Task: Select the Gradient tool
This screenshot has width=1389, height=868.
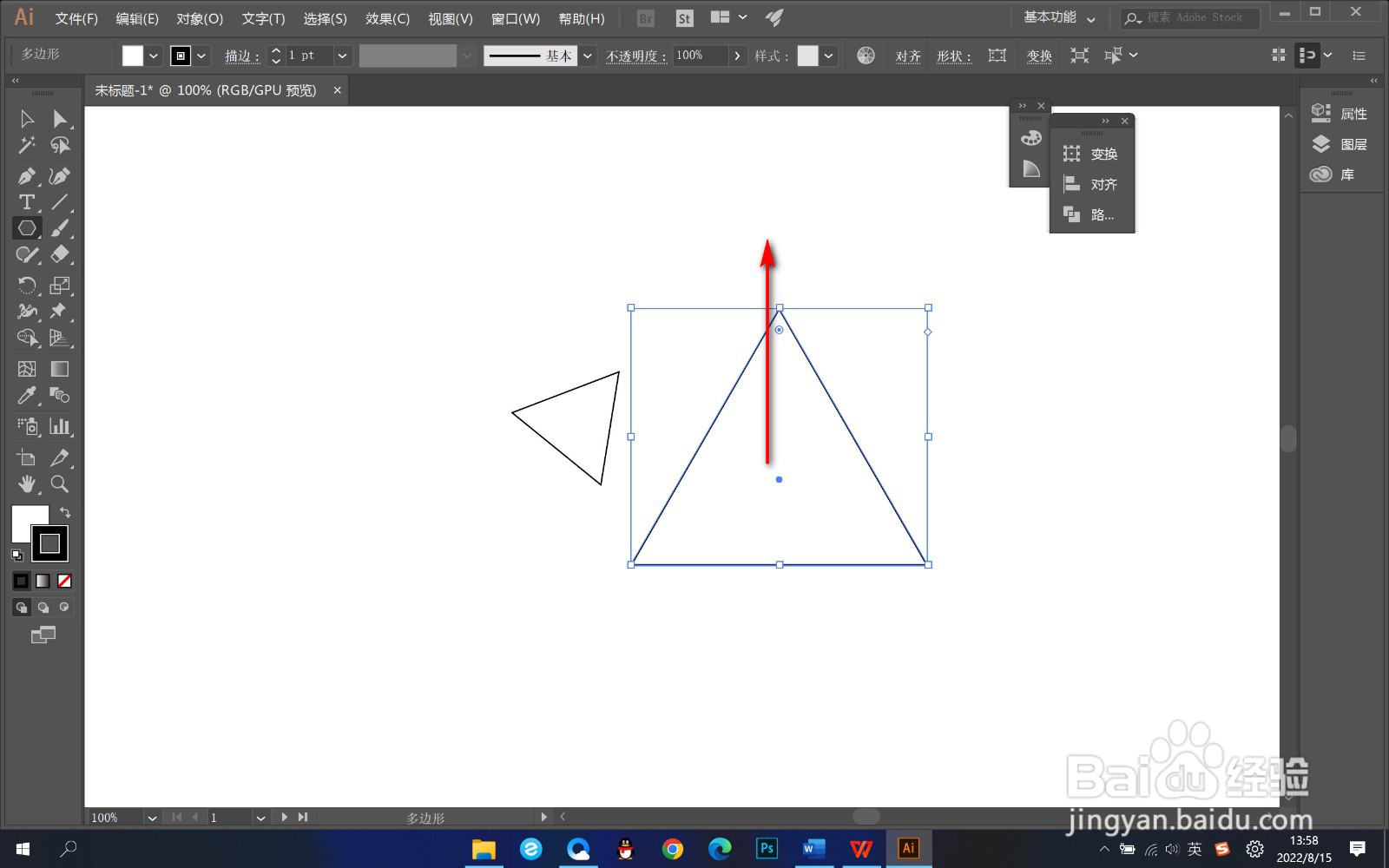Action: pos(60,369)
